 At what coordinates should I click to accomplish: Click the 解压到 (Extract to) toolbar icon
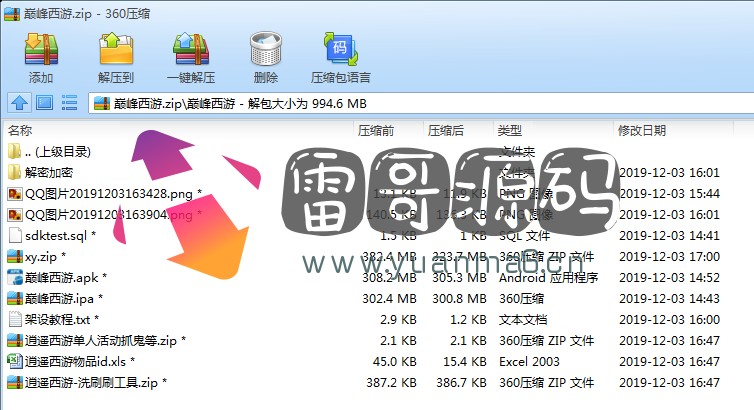point(116,49)
